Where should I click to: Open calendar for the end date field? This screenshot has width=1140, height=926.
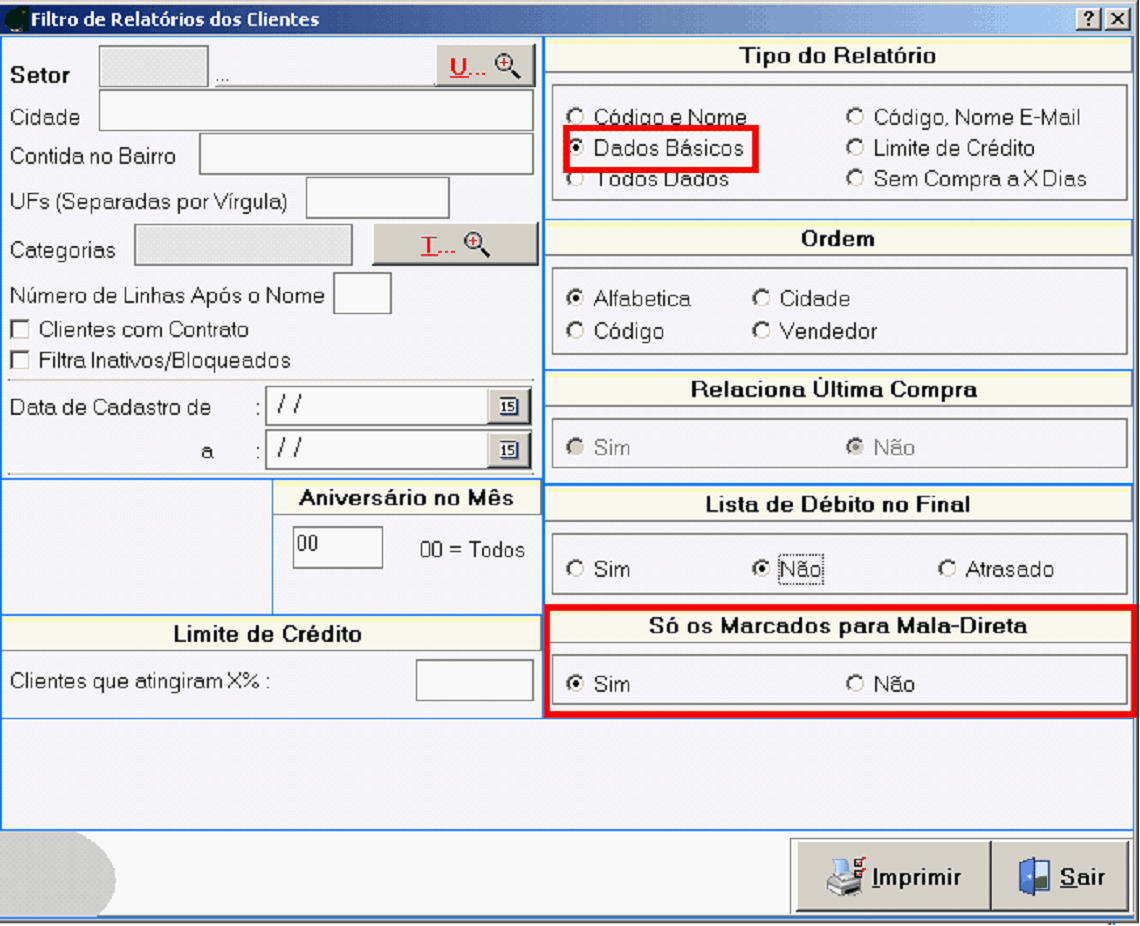point(509,450)
